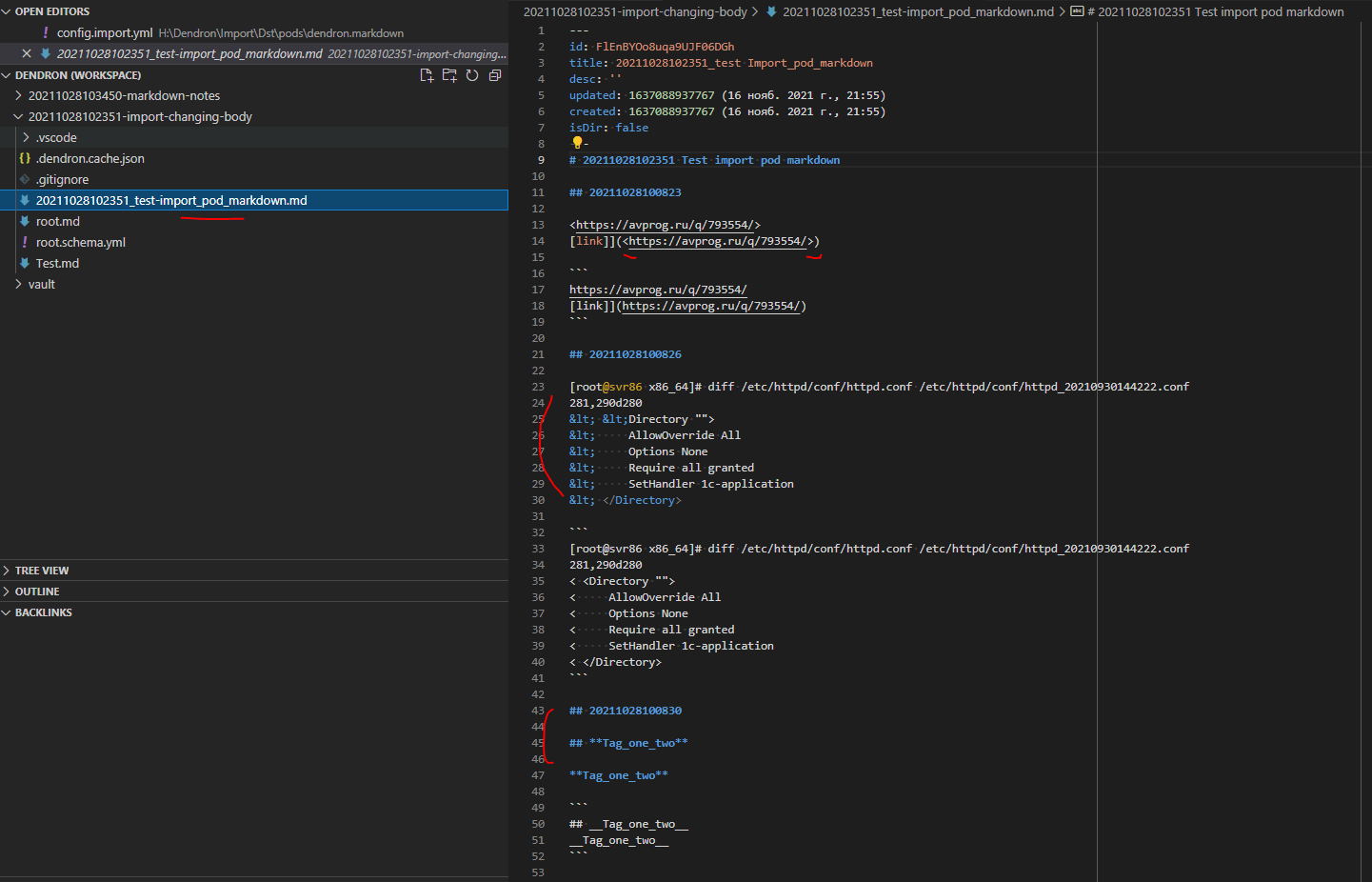Click the Dendron arrow icon beside root.md
This screenshot has width=1372, height=882.
23,221
